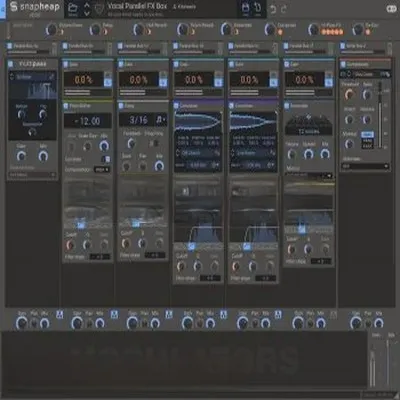
Task: Click the Threshold knob in Compressor module
Action: (x=349, y=95)
